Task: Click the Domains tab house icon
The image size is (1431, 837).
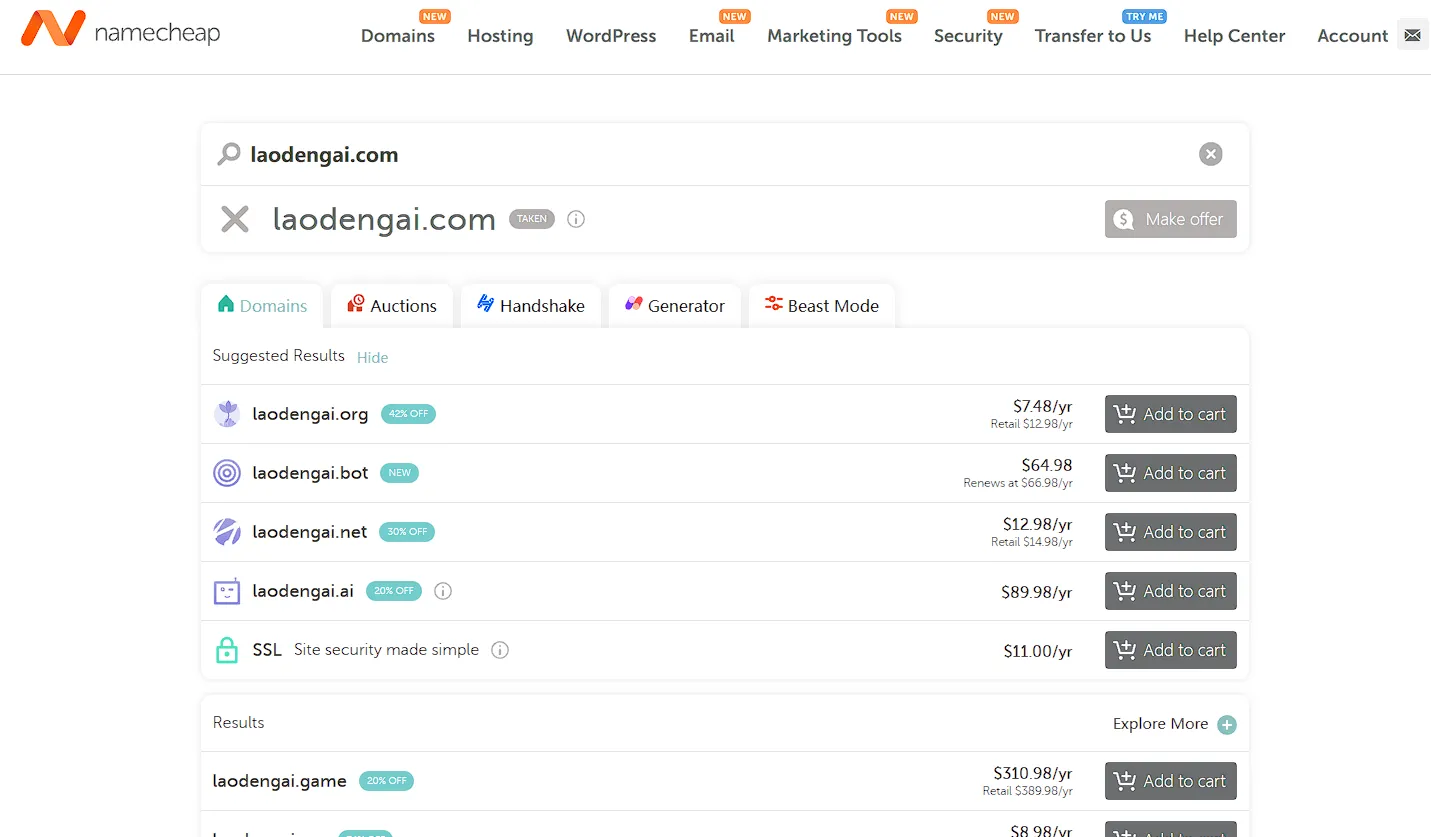Action: (226, 304)
